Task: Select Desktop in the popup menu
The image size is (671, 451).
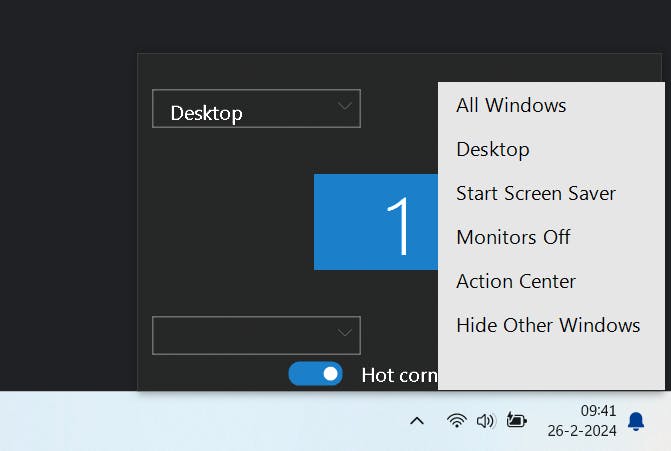Action: click(493, 149)
